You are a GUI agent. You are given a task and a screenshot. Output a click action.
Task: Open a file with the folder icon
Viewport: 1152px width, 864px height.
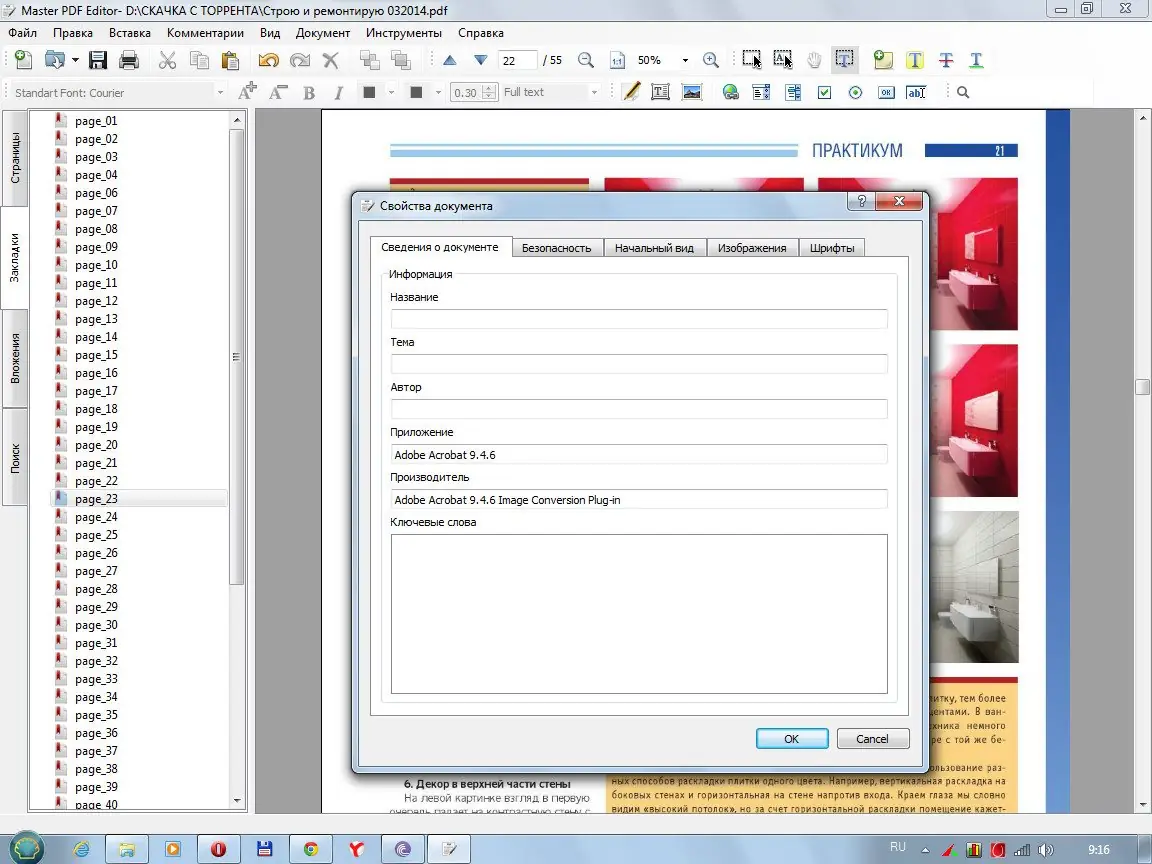click(x=54, y=60)
